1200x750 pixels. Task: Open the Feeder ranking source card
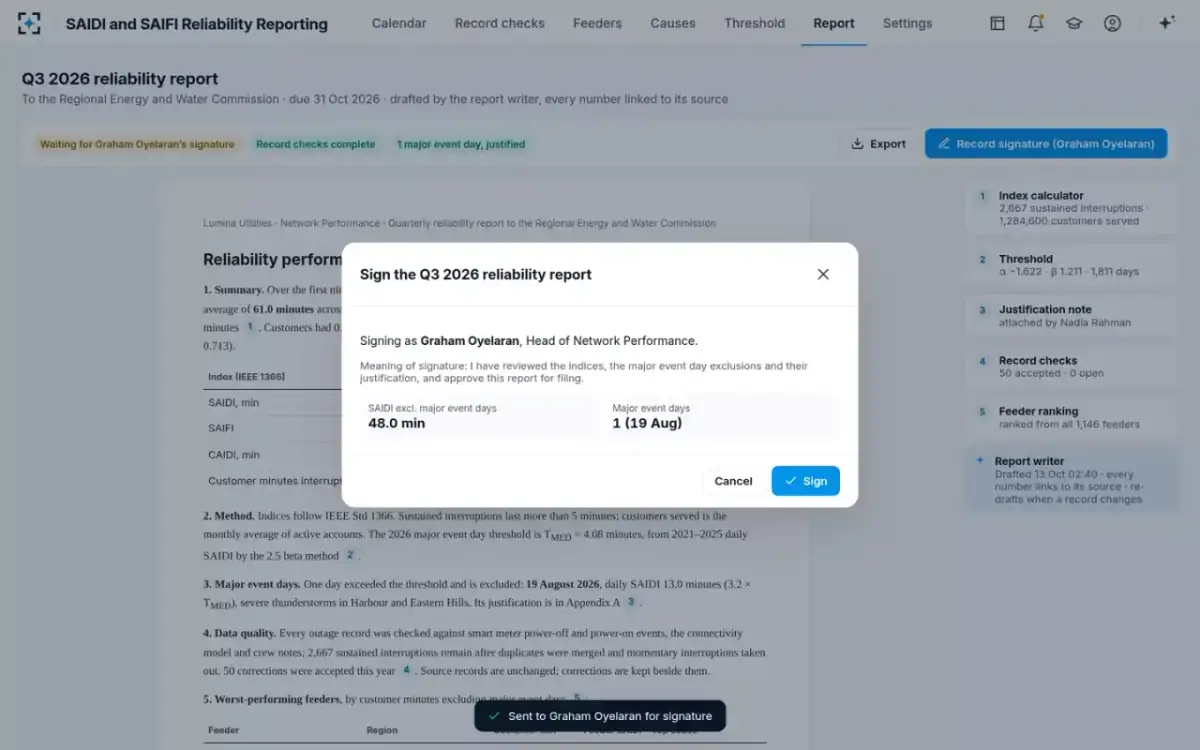coord(1072,417)
